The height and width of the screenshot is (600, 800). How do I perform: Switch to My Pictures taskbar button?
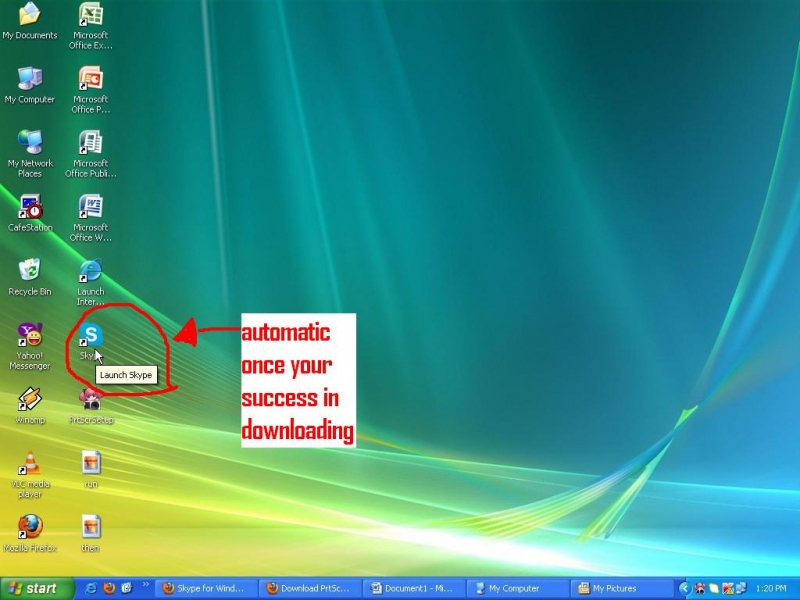tap(622, 588)
